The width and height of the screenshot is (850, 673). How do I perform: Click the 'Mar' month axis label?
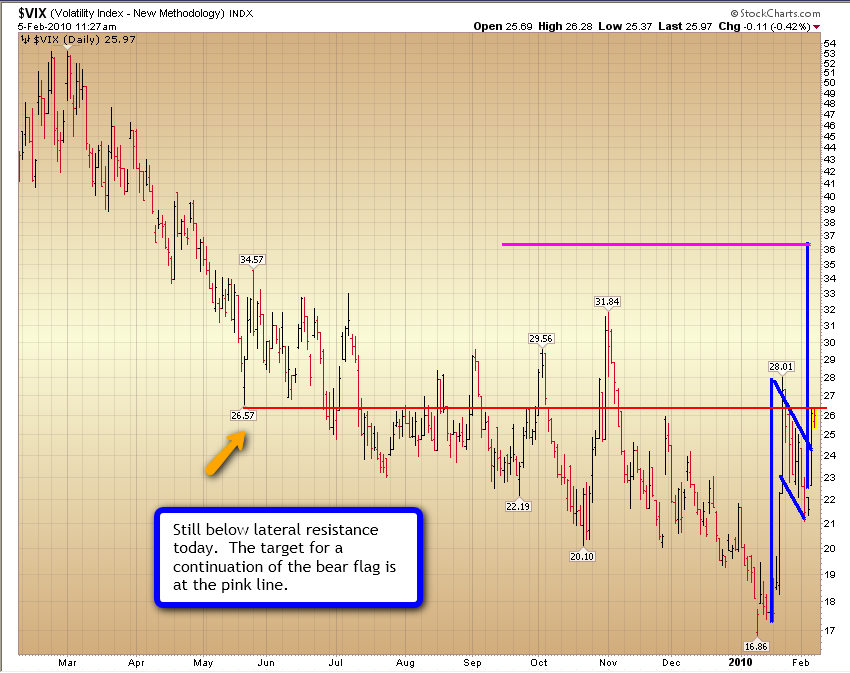(x=67, y=663)
